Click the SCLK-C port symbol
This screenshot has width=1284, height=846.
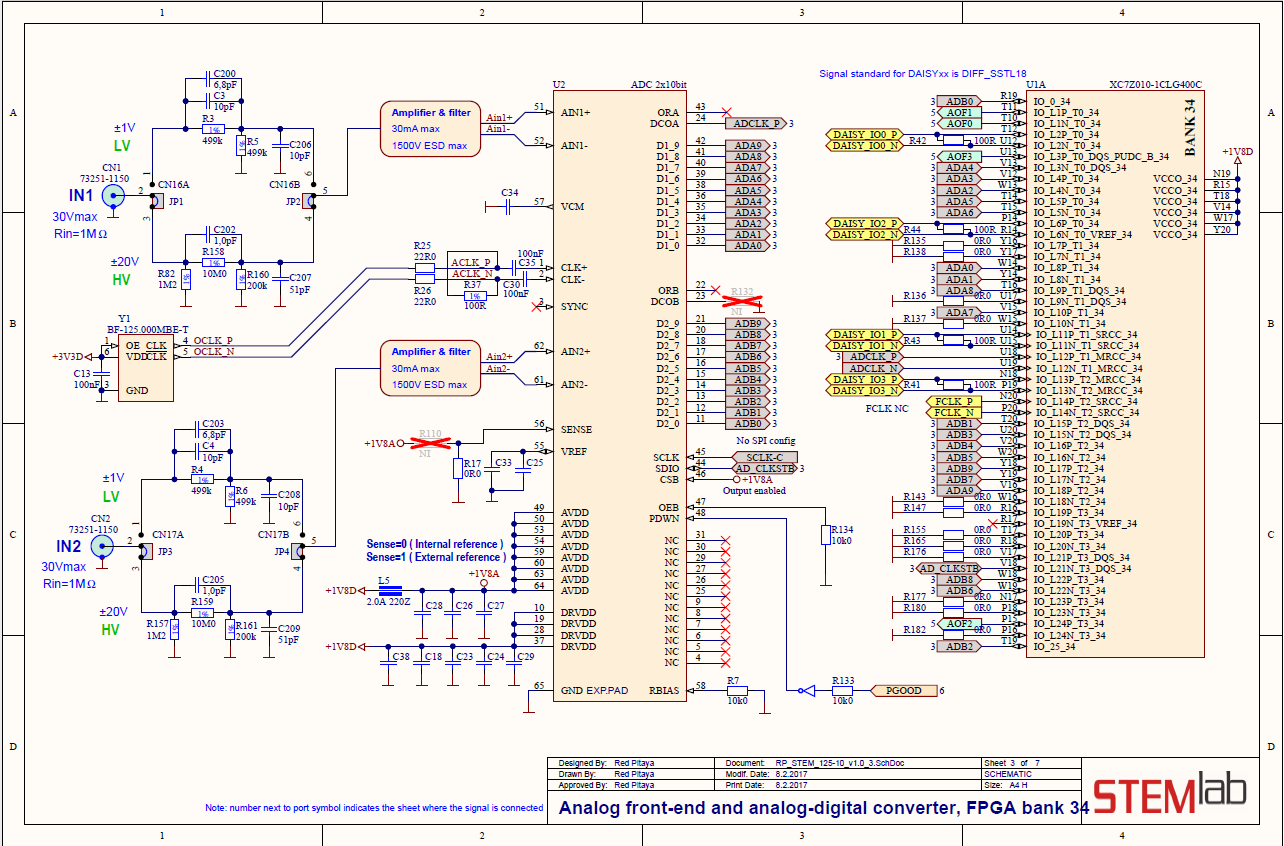[765, 457]
